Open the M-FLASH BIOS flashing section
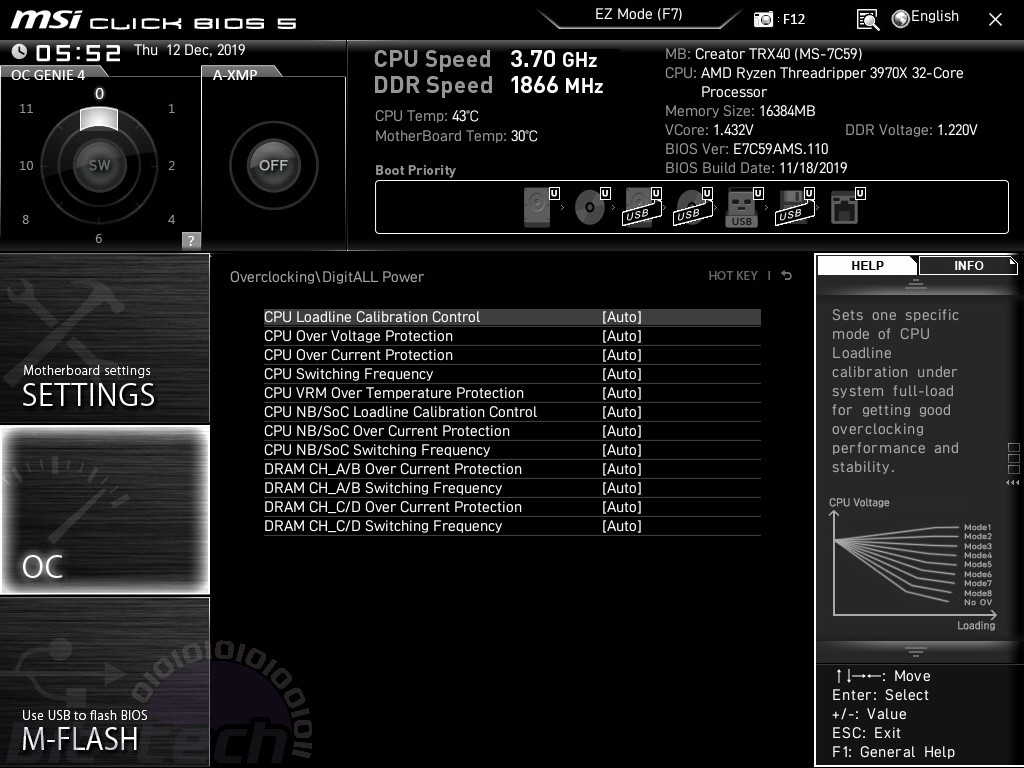This screenshot has width=1024, height=768. click(x=104, y=682)
